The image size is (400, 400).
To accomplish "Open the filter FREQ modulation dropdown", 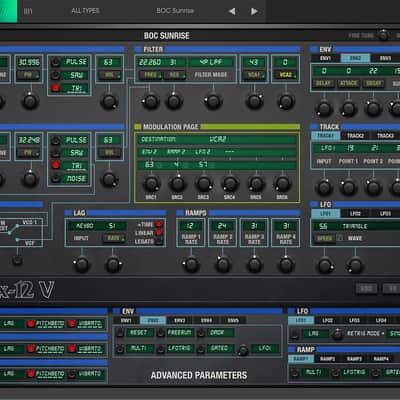I will (151, 75).
